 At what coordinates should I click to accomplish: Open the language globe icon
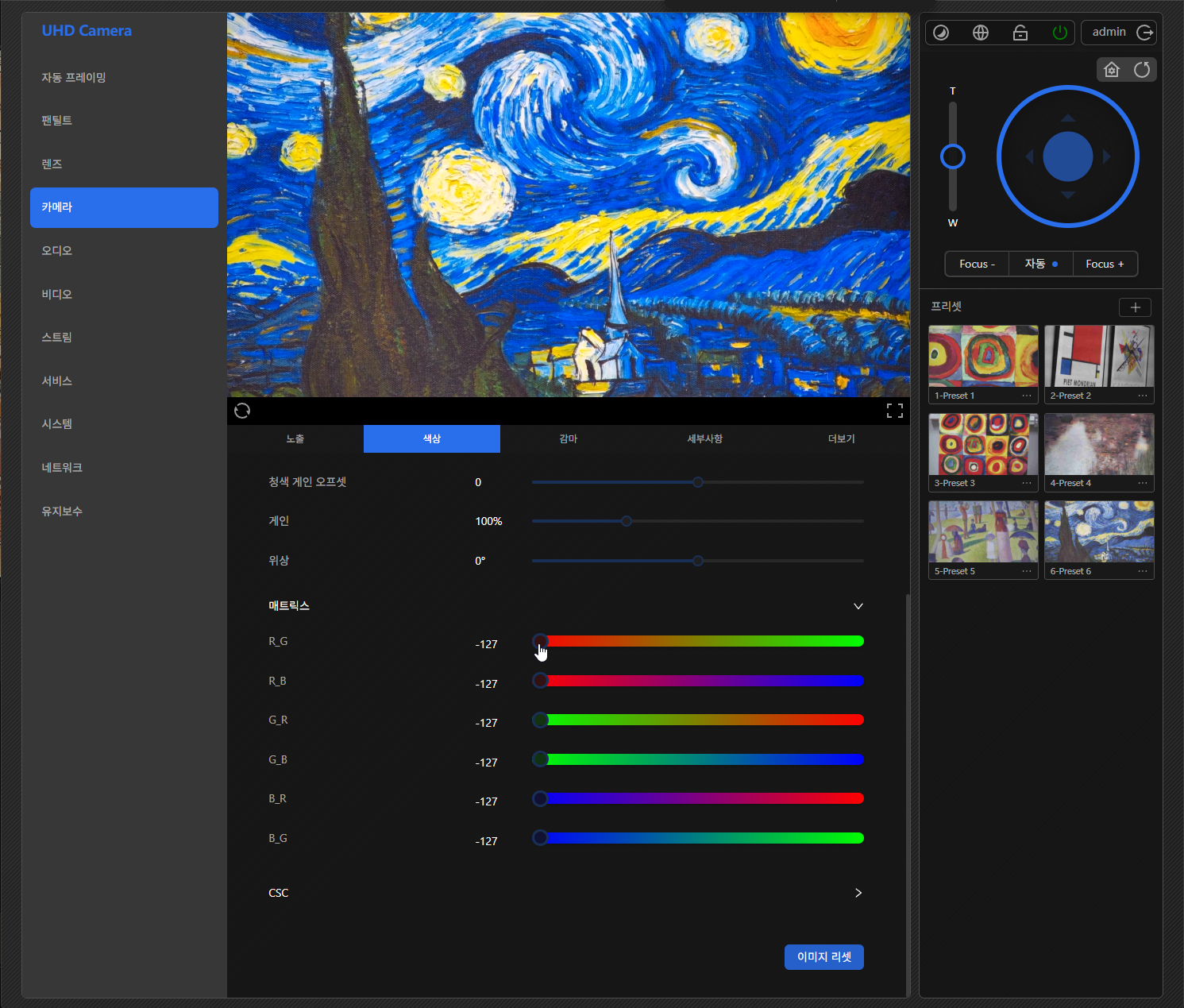(981, 33)
